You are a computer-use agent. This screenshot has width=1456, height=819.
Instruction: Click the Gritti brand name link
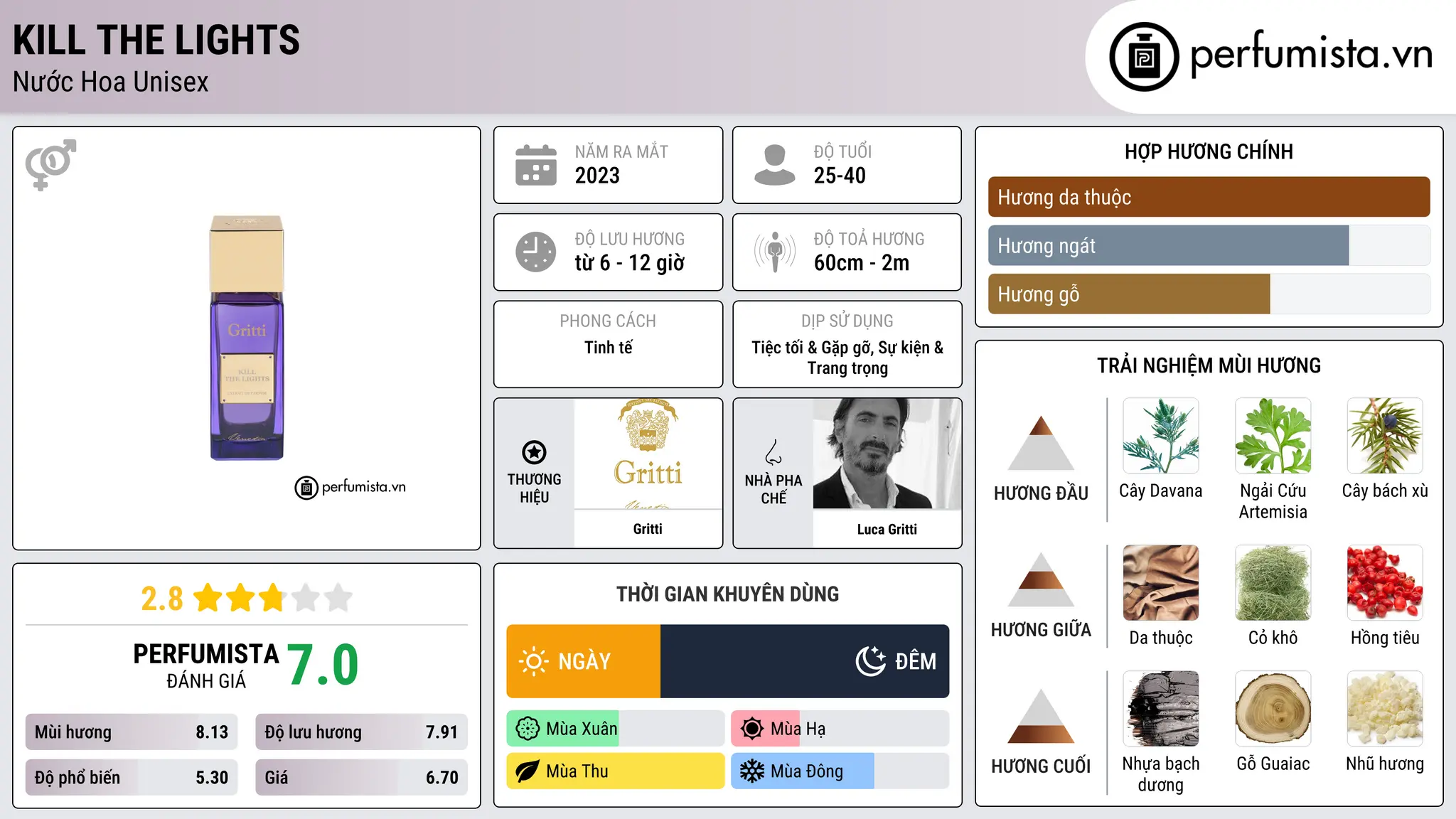click(x=648, y=529)
